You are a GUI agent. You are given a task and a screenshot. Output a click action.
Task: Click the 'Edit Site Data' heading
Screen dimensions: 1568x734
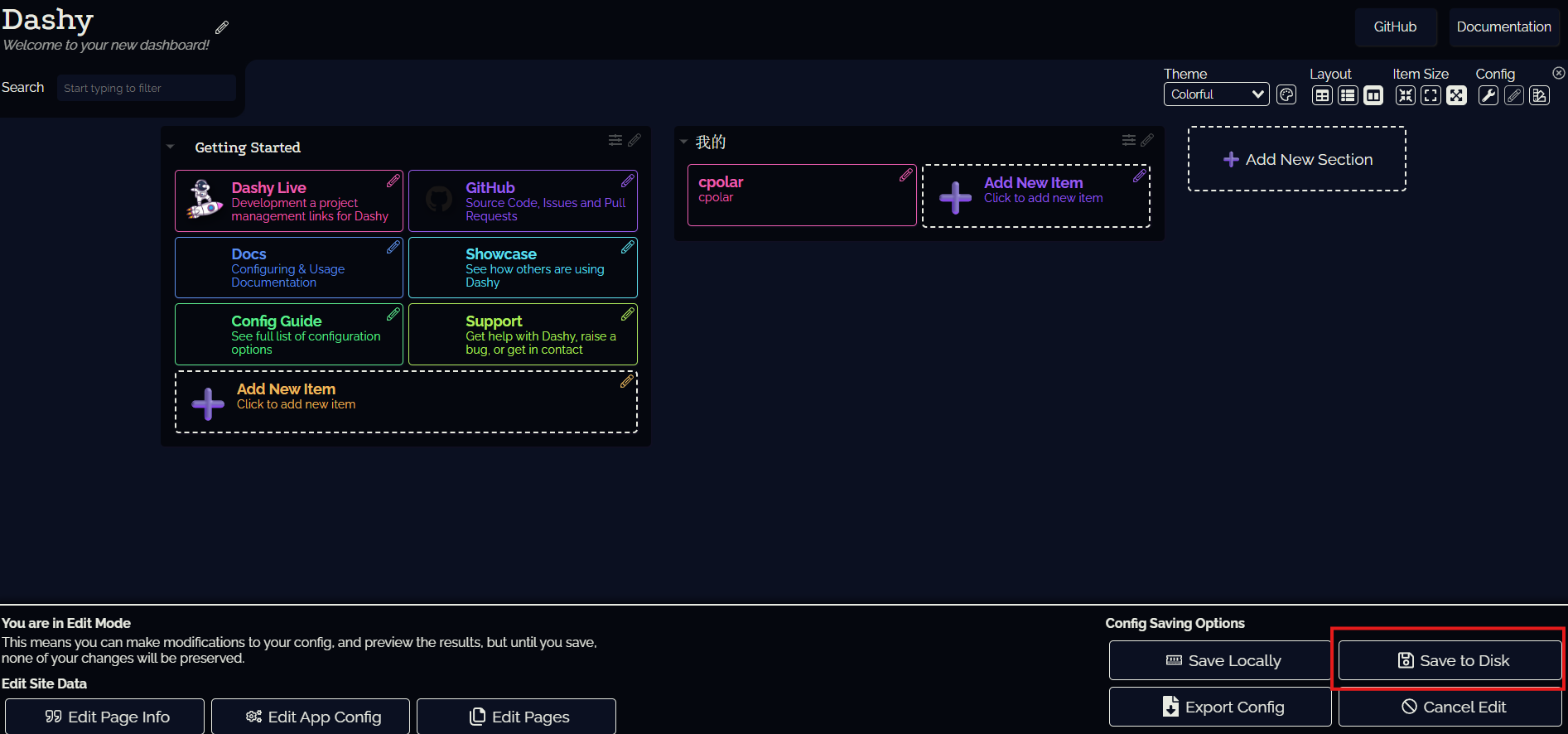tap(44, 683)
